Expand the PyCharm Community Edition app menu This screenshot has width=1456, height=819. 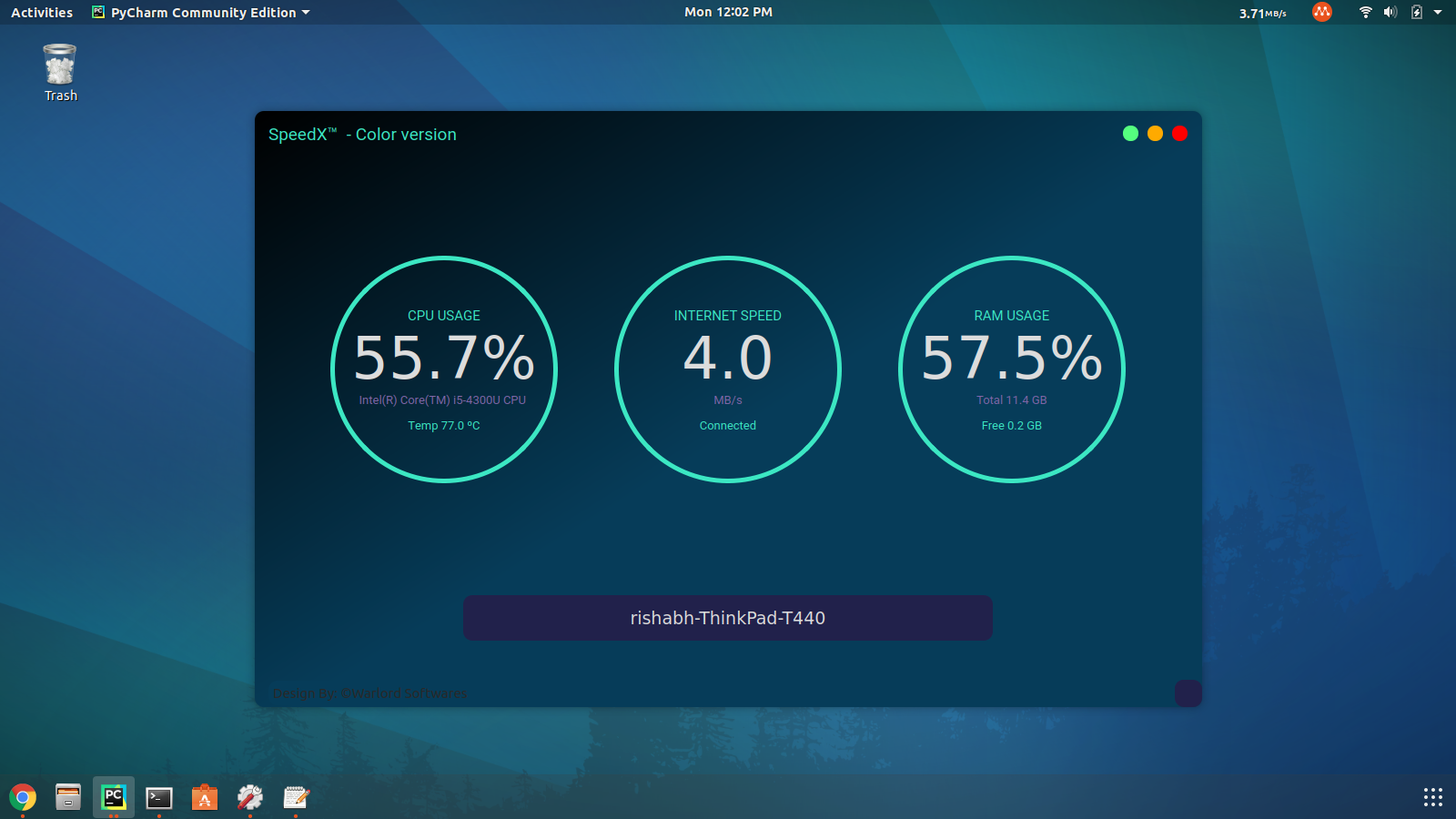coord(201,12)
